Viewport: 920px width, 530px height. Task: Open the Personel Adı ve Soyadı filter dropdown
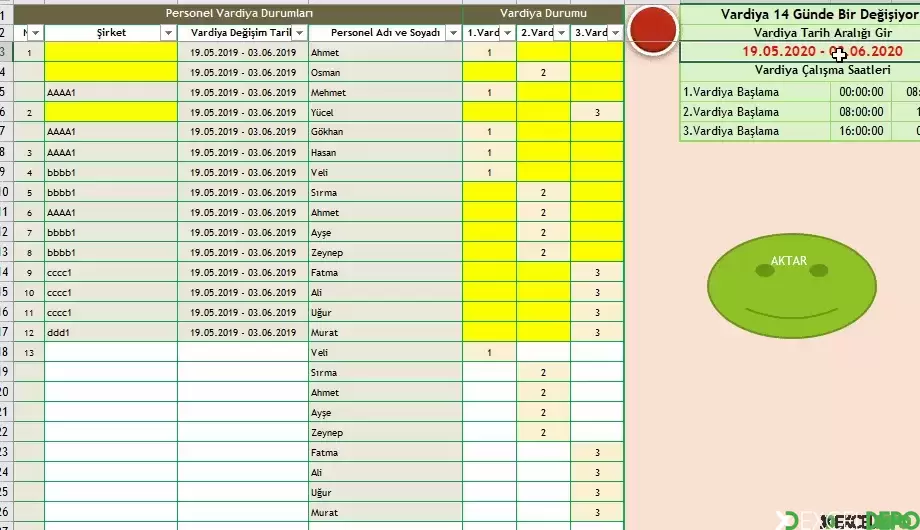coord(453,33)
